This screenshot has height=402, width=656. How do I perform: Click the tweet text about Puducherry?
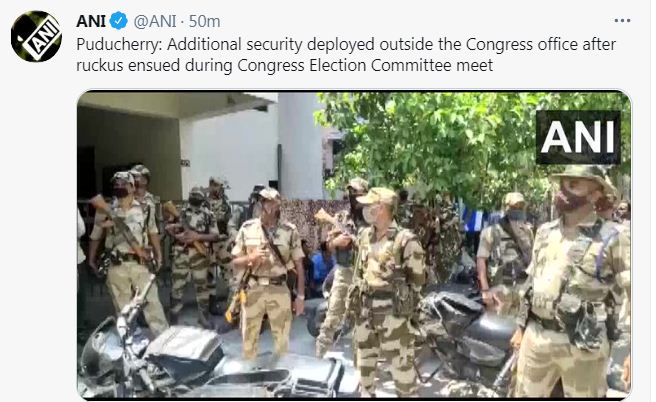[x=346, y=55]
